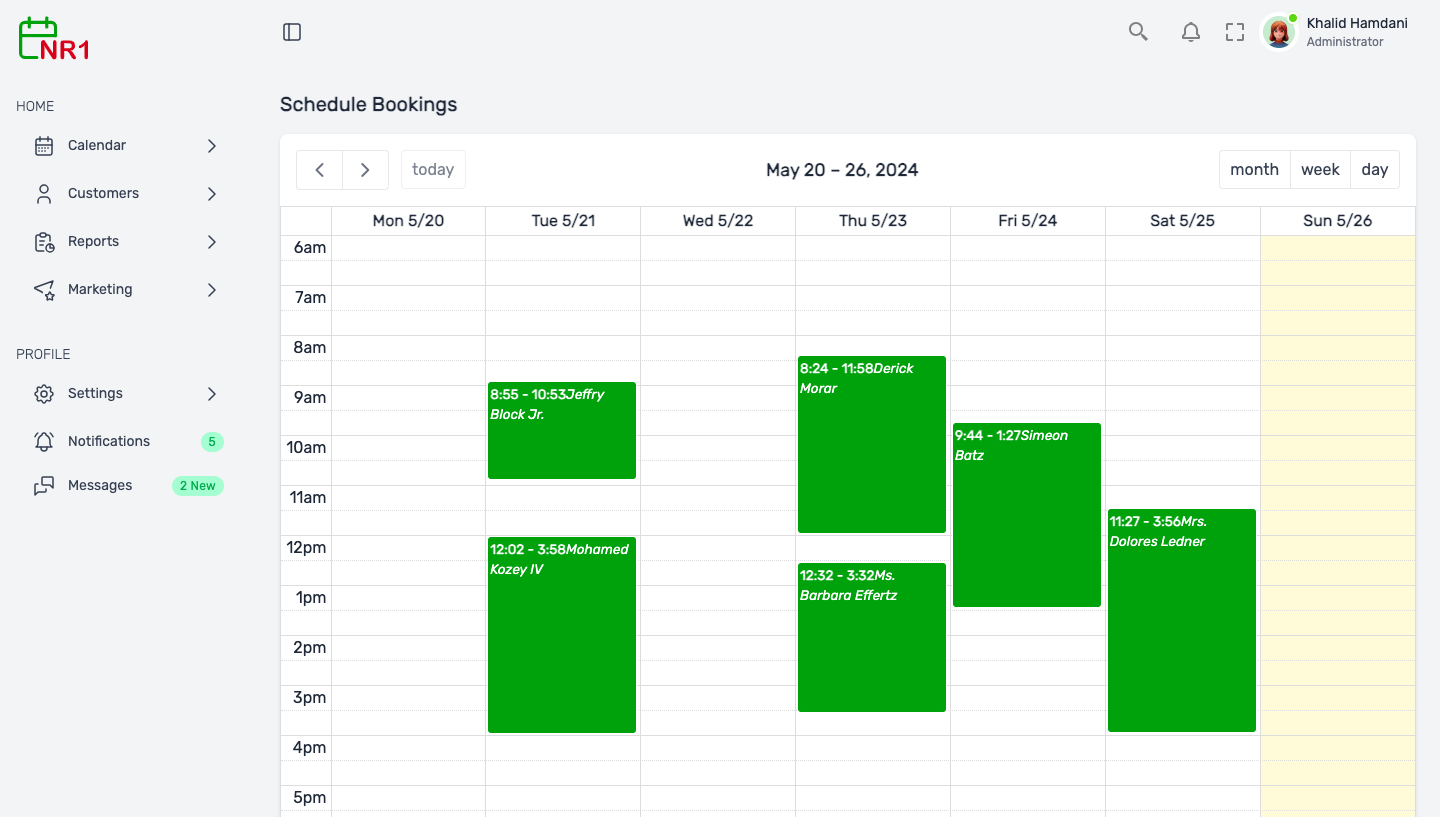1440x817 pixels.
Task: Expand the Settings submenu arrow
Action: [212, 394]
